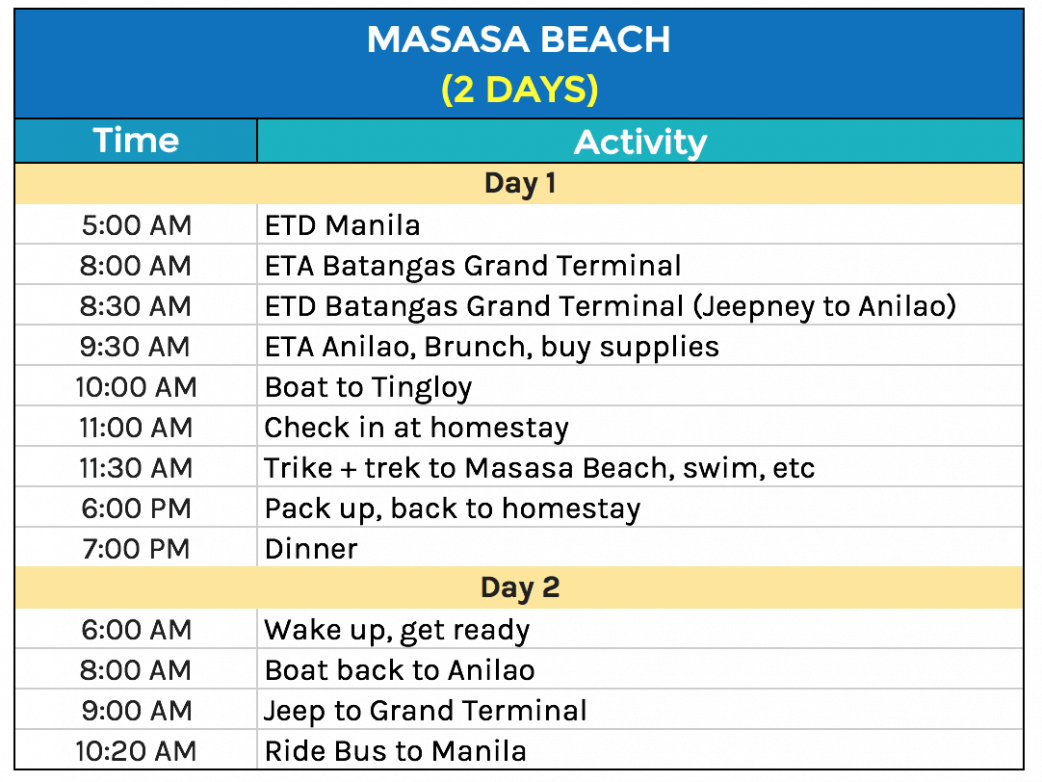Screen dimensions: 1042x782
Task: Click the 5:00 AM time cell
Action: [136, 225]
